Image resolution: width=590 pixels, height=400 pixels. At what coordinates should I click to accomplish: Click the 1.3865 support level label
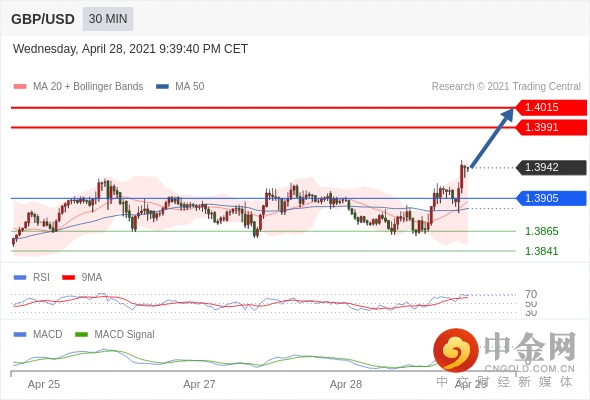541,231
